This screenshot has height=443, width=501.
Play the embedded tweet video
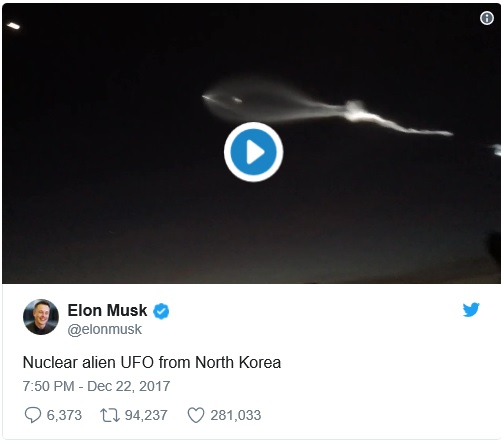tap(253, 152)
